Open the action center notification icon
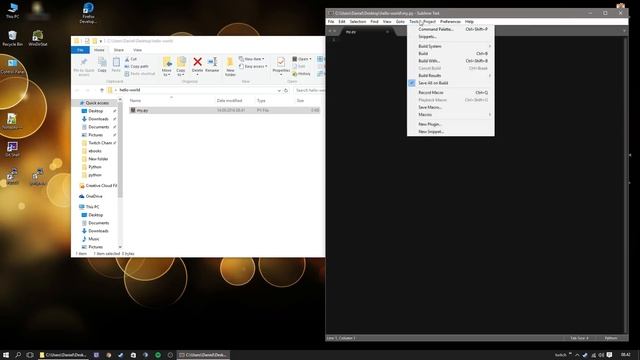 (609, 355)
